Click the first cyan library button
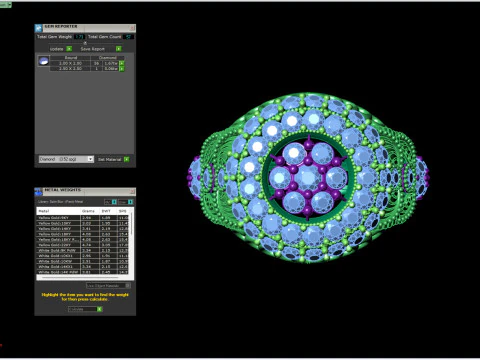The image size is (480, 360). [x=114, y=202]
